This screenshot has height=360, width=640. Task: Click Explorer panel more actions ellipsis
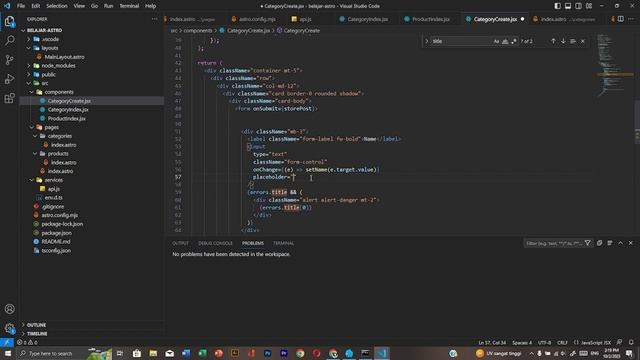(154, 19)
